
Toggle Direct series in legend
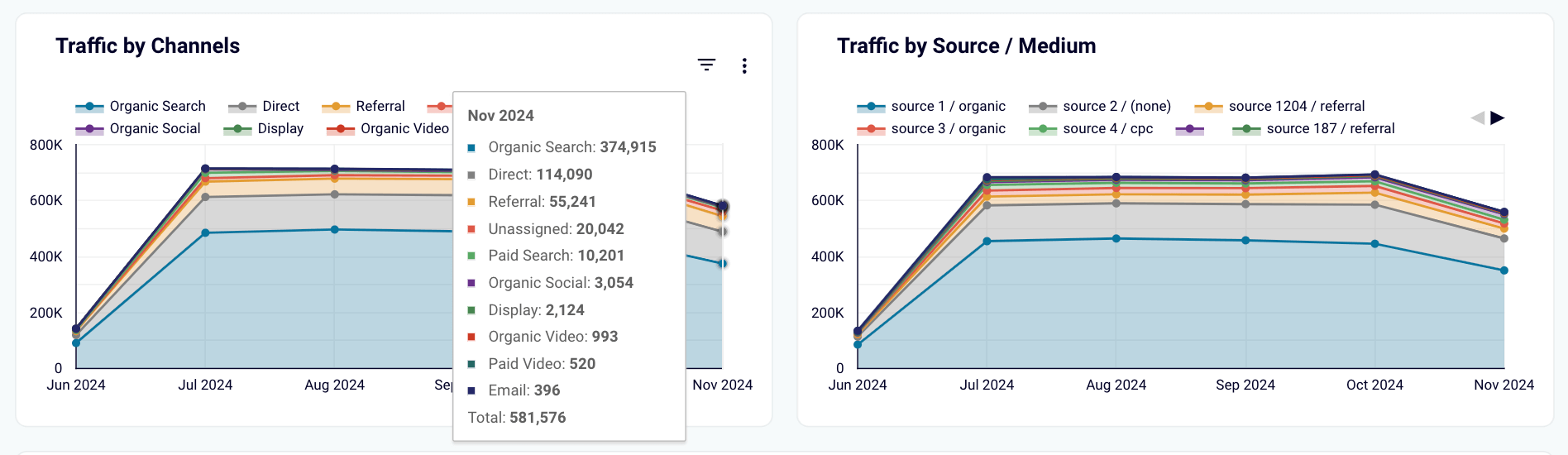pos(264,107)
